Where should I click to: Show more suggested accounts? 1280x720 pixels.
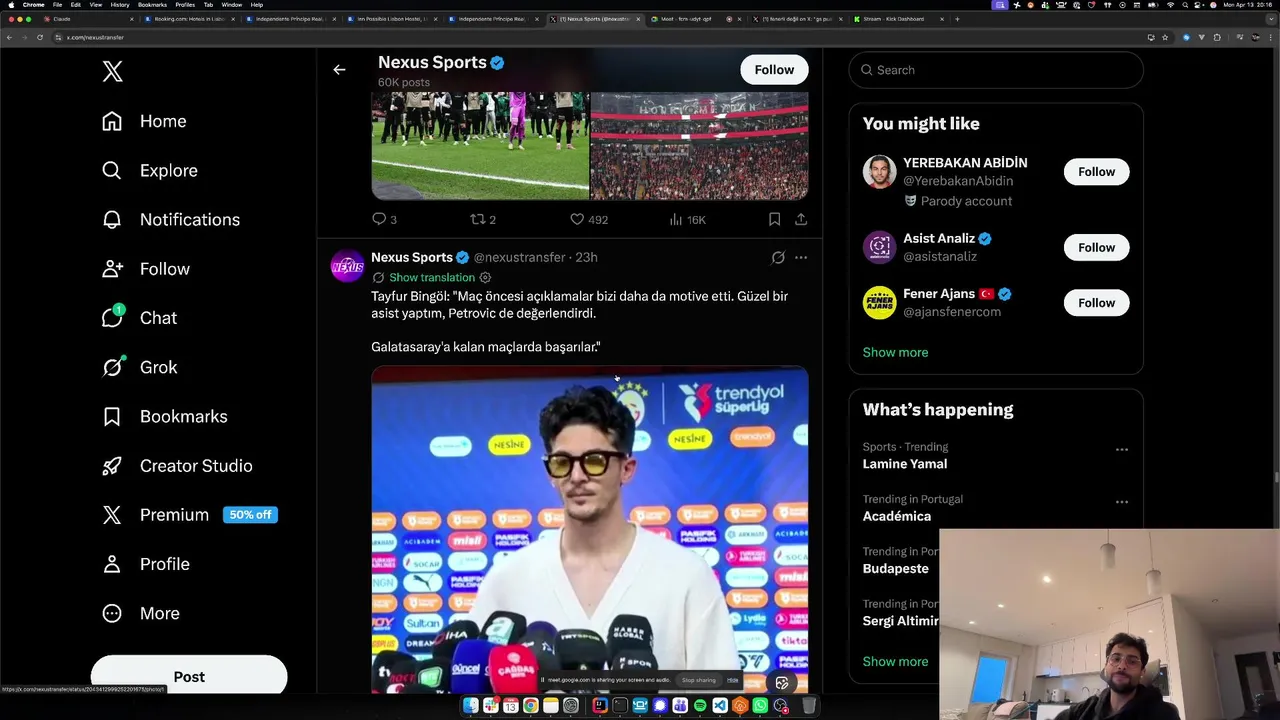coord(895,352)
